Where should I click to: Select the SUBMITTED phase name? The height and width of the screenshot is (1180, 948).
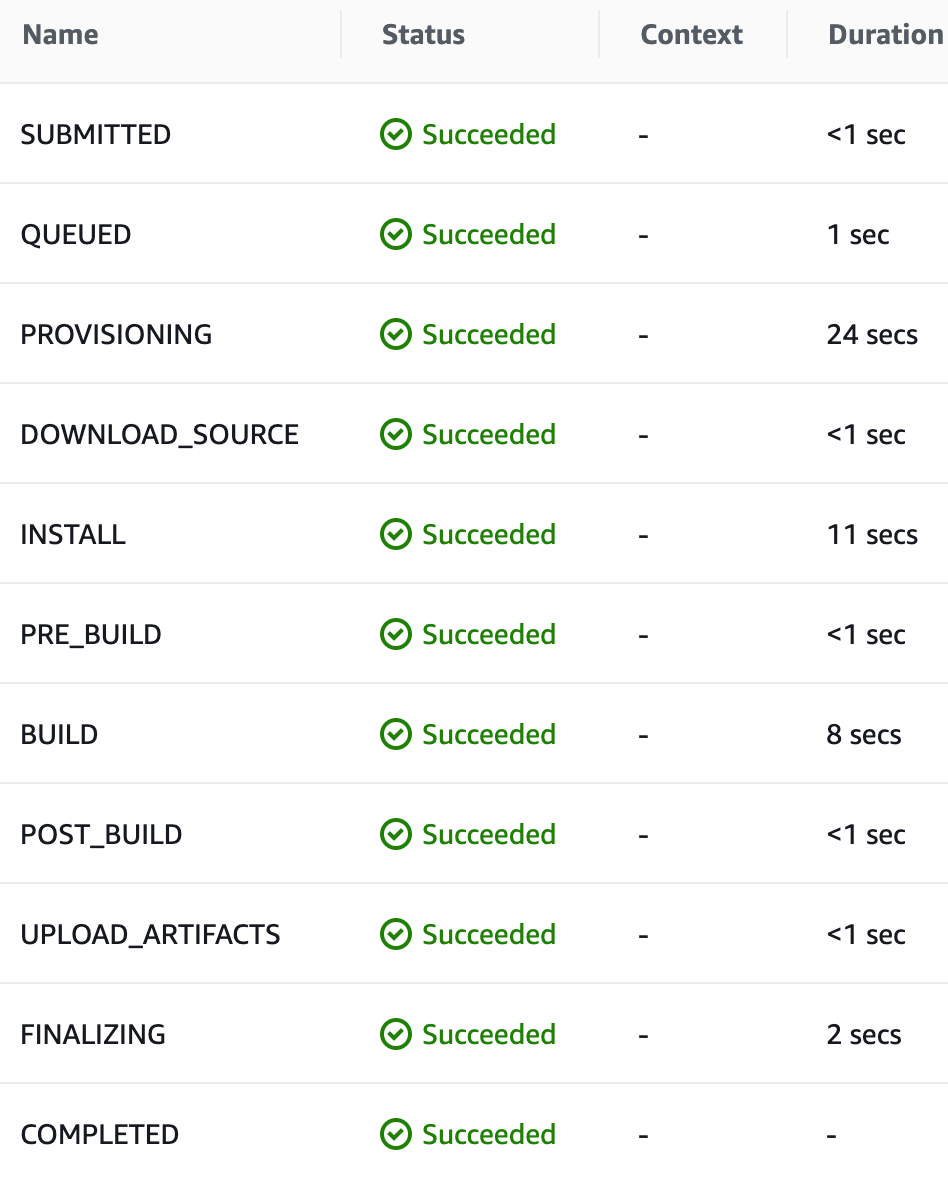click(x=95, y=134)
